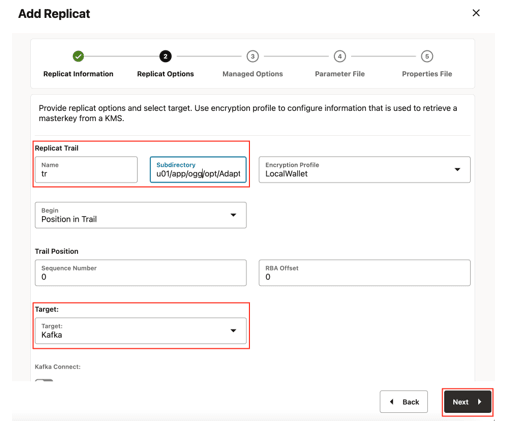The image size is (507, 430).
Task: Click the Back button
Action: [x=404, y=402]
